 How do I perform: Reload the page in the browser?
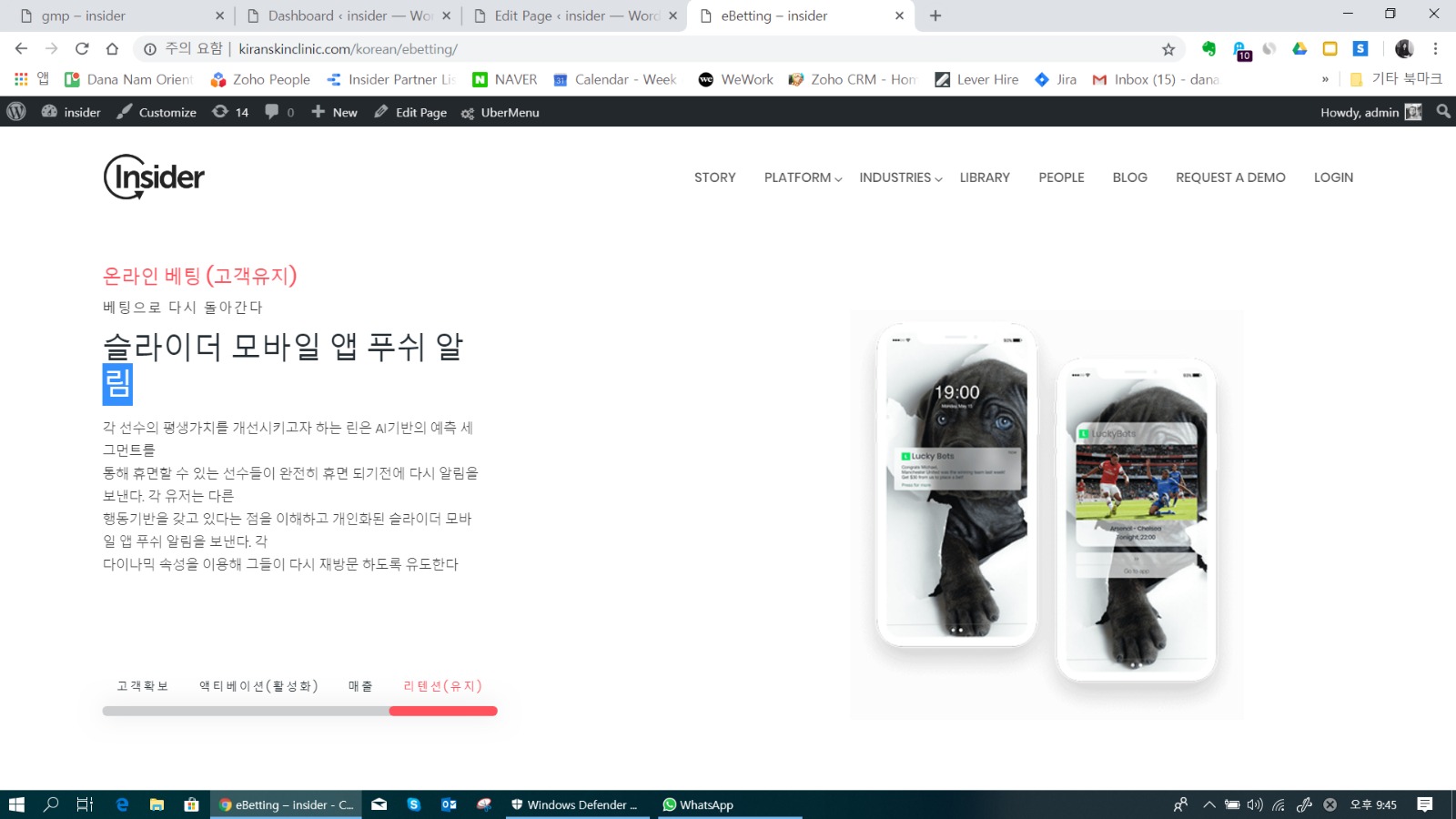pos(82,49)
